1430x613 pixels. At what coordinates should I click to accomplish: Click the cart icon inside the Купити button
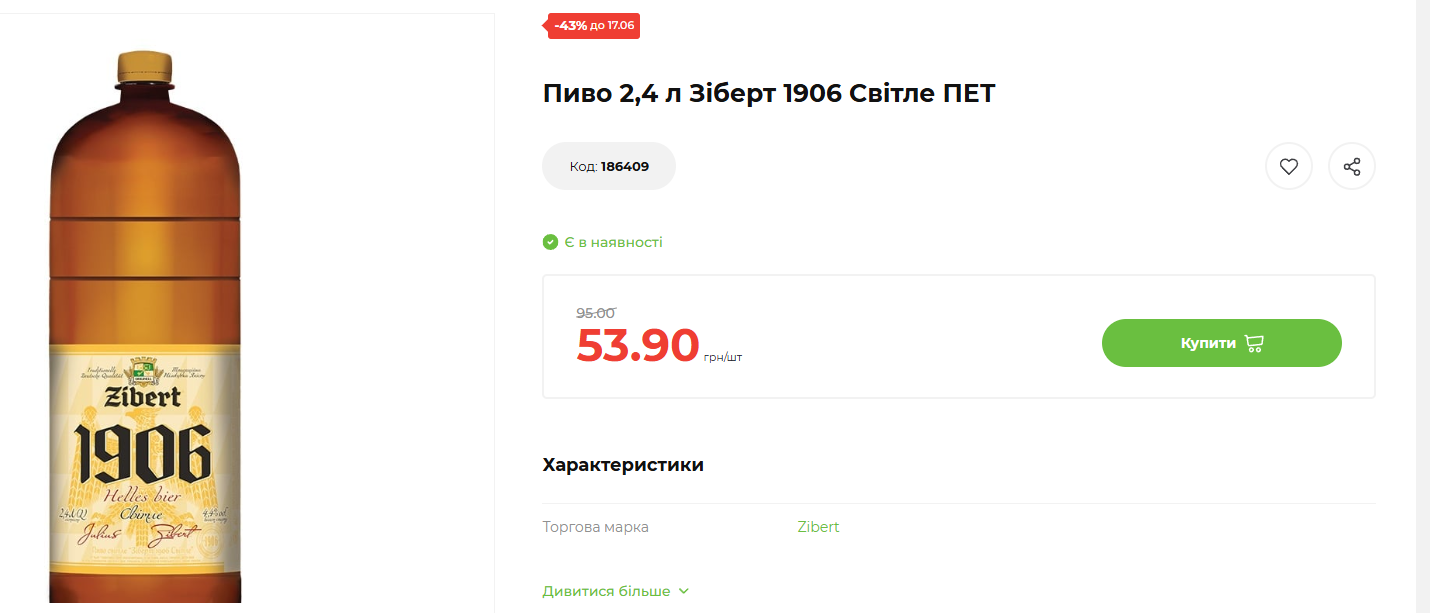click(x=1254, y=343)
